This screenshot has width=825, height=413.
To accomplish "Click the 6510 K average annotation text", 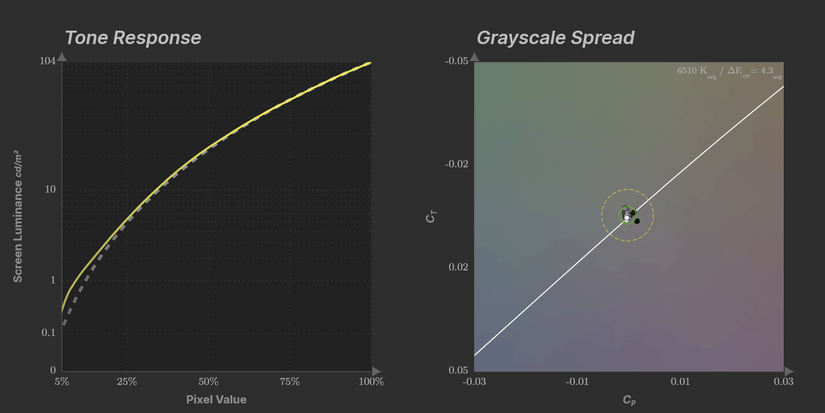I will [697, 72].
